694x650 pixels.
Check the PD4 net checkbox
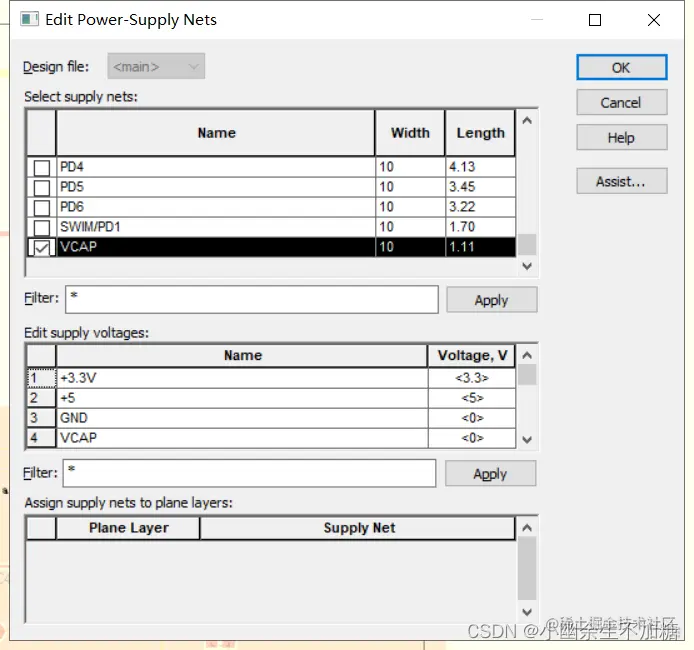click(42, 168)
